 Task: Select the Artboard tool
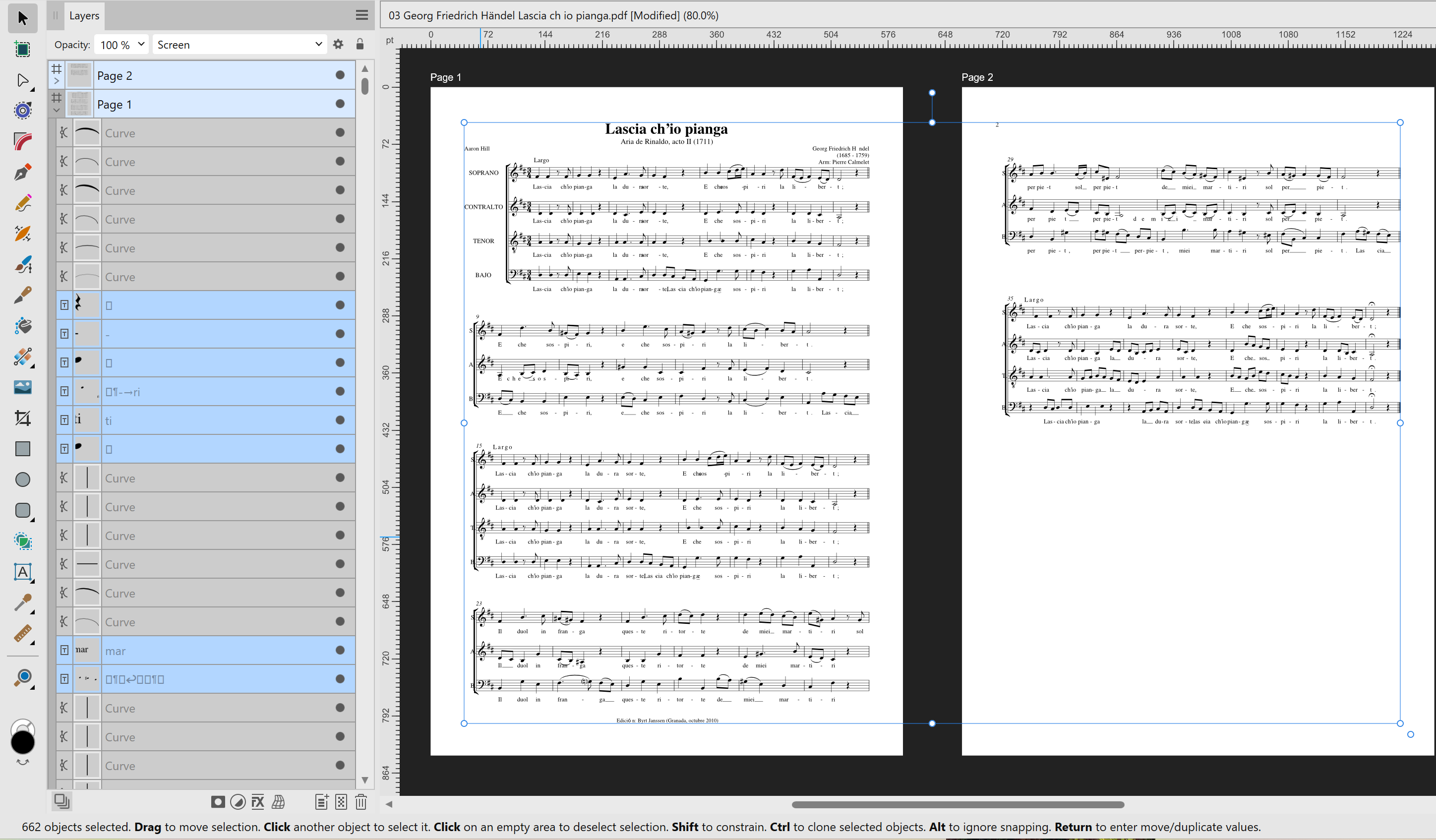pos(22,49)
